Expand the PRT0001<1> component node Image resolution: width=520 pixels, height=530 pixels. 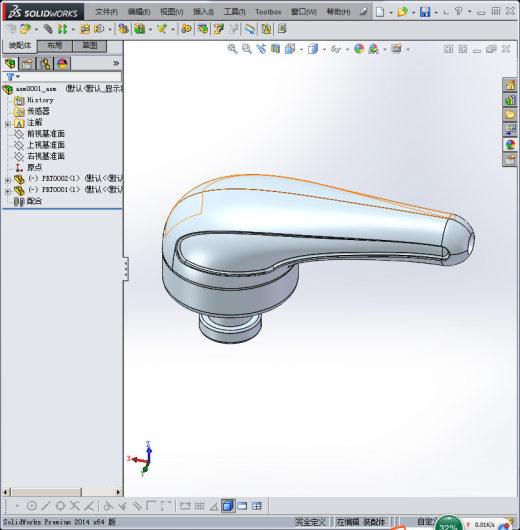click(x=8, y=191)
